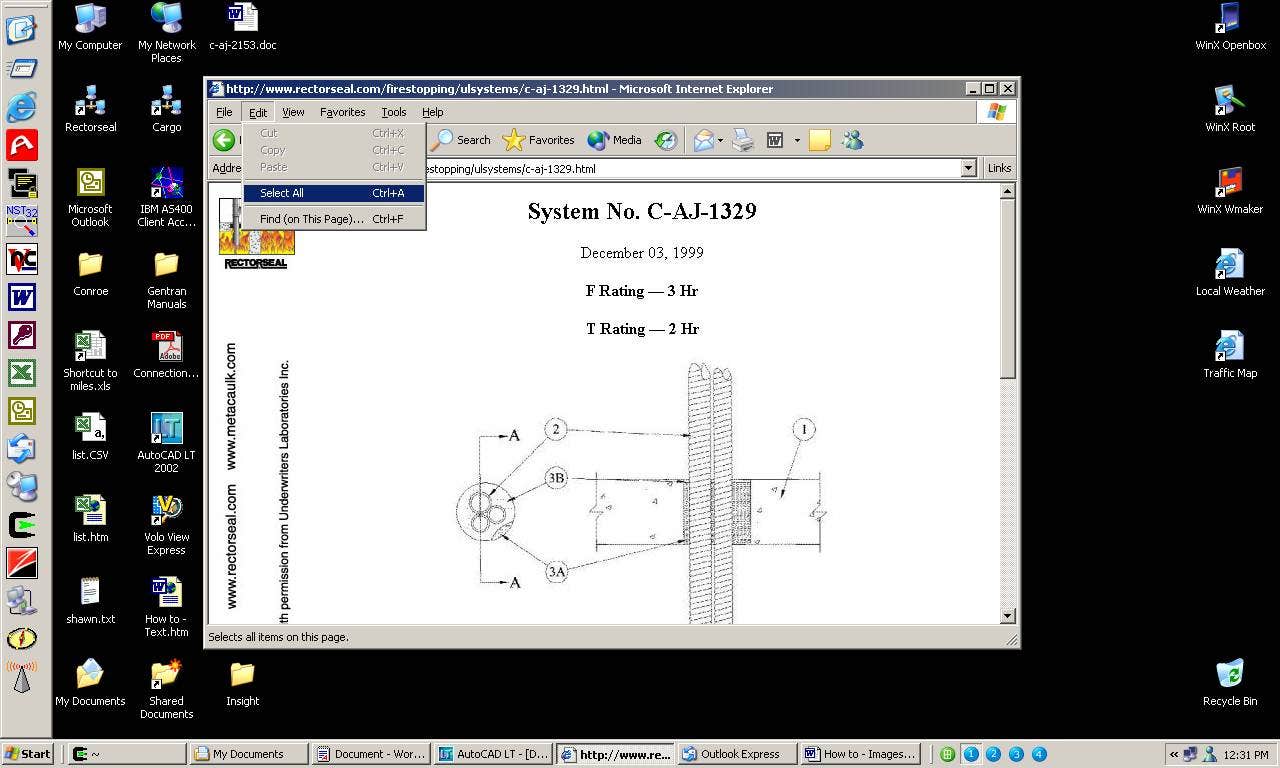Image resolution: width=1280 pixels, height=768 pixels.
Task: Click the Internet Explorer icon in side launcher
Action: 21,106
